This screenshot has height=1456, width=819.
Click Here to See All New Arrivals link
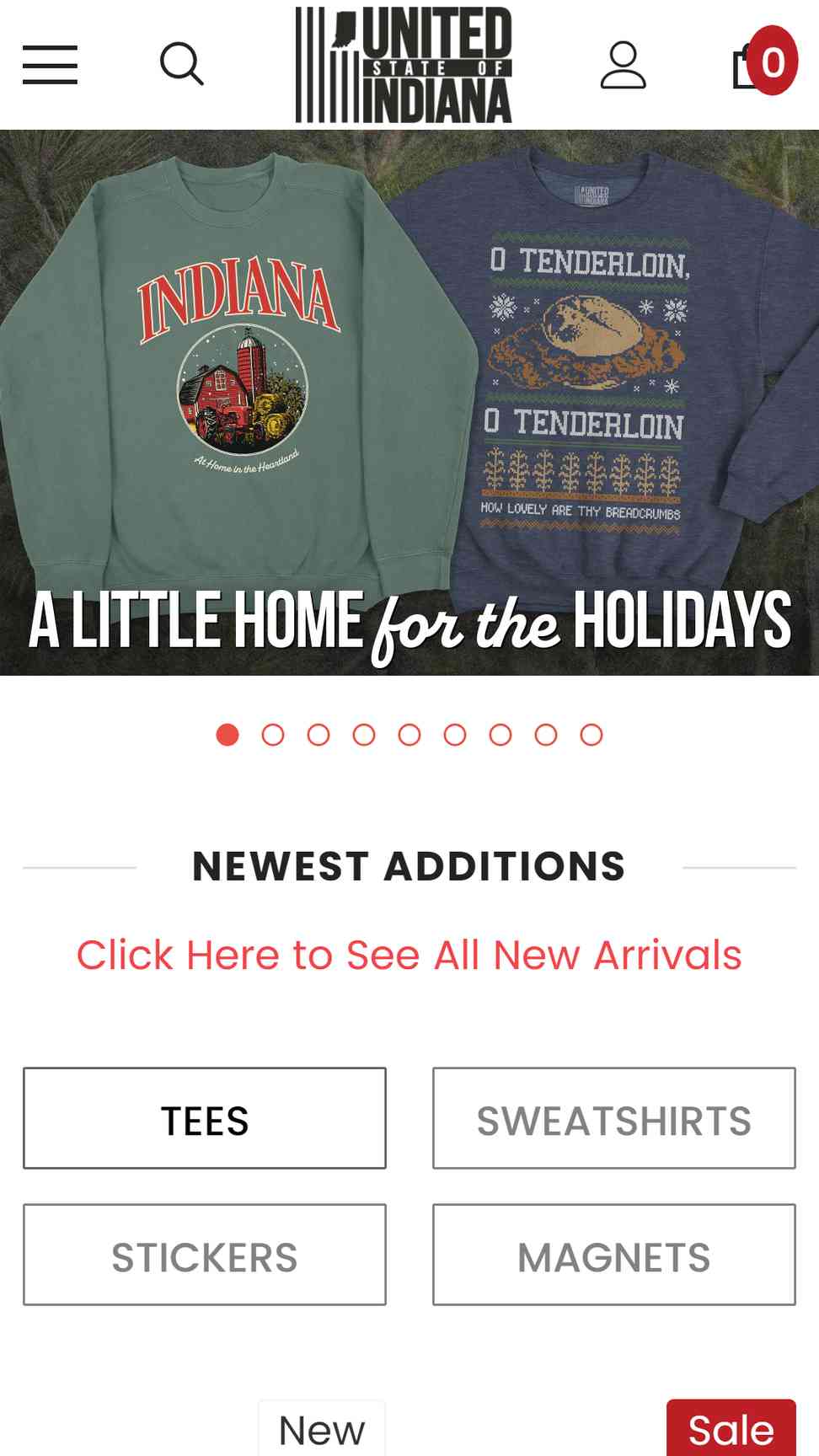point(409,955)
